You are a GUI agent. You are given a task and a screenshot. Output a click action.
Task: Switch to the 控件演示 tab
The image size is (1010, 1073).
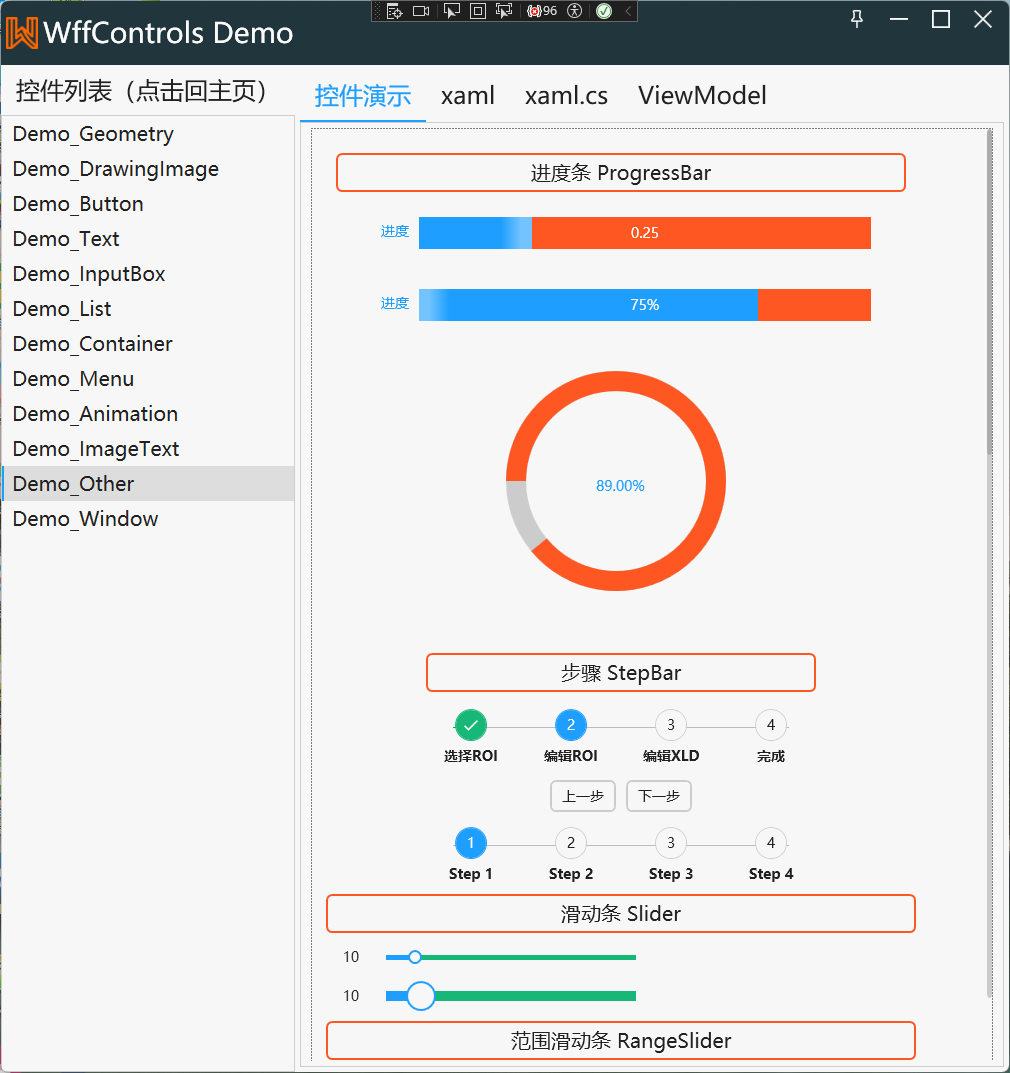point(363,96)
